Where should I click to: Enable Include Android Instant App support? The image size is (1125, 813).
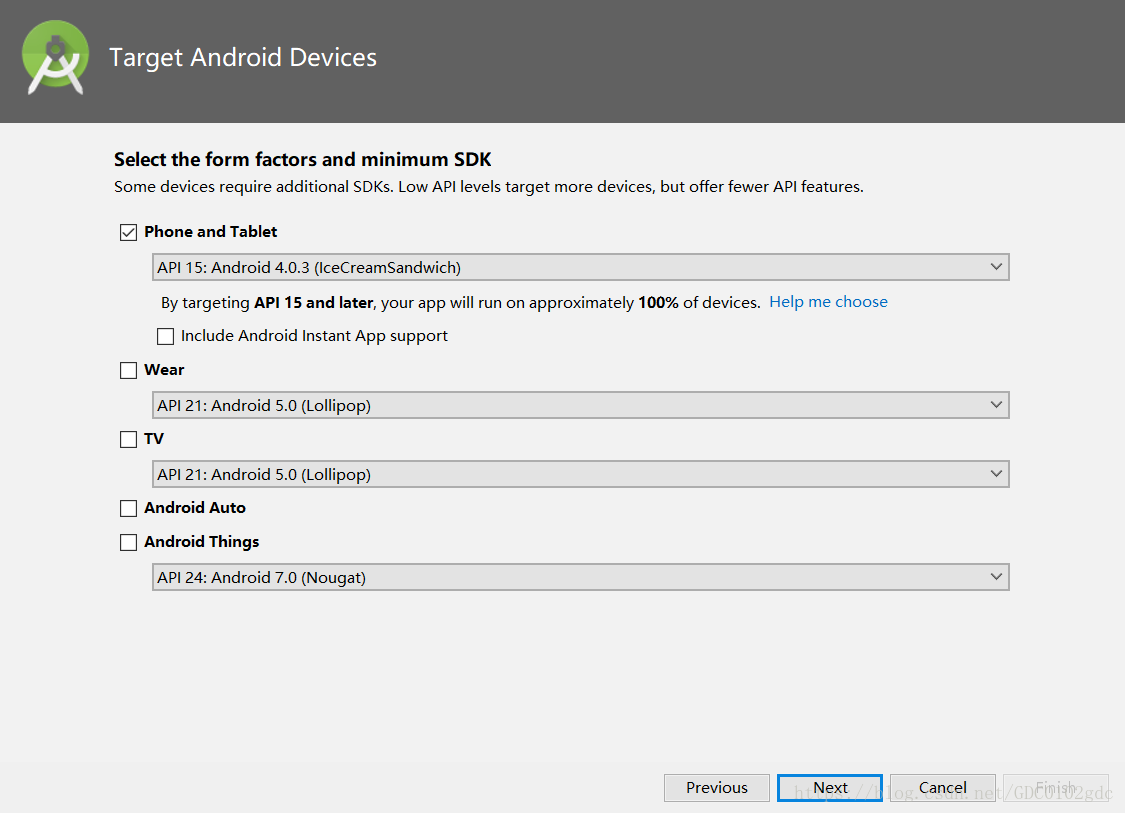[166, 336]
